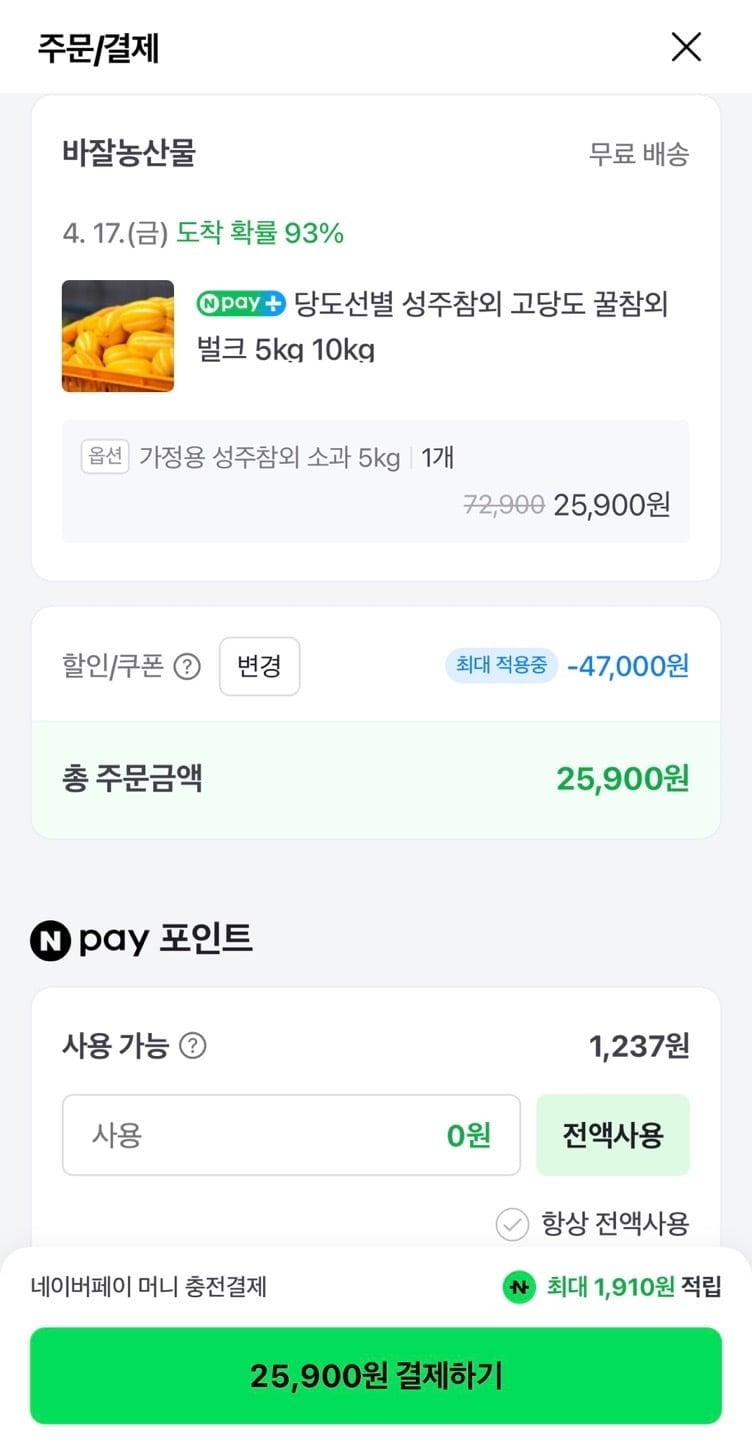This screenshot has width=752, height=1440.
Task: Focus the 사용 points input field
Action: (x=291, y=1135)
